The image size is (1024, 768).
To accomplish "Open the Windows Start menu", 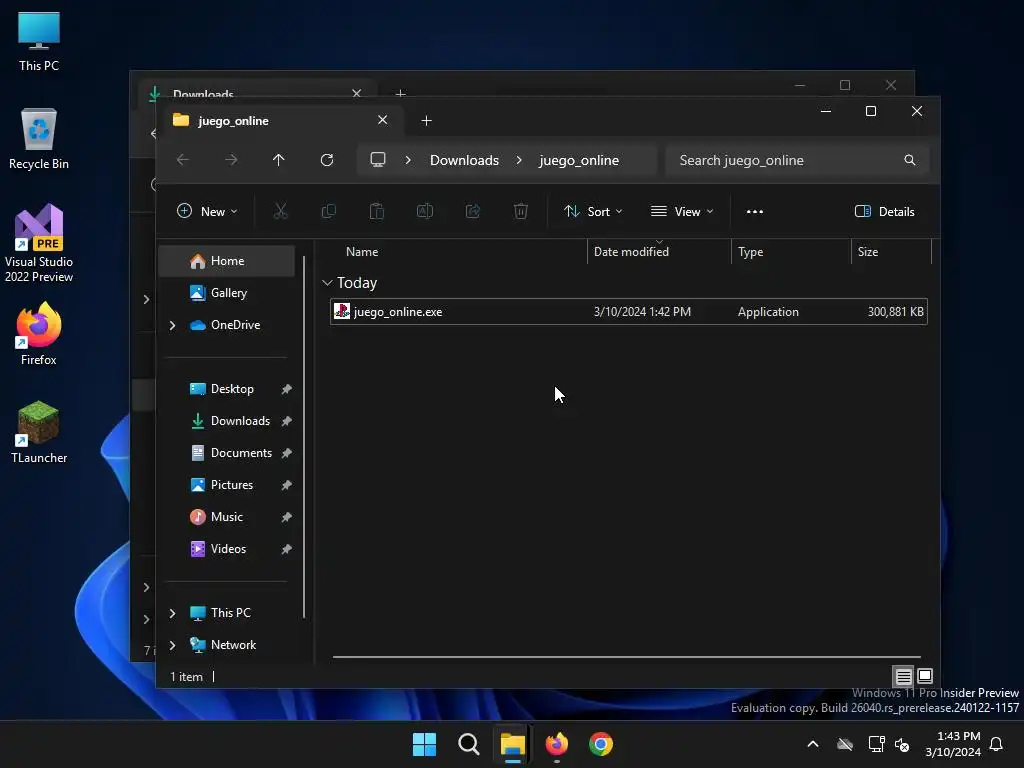I will pyautogui.click(x=424, y=744).
